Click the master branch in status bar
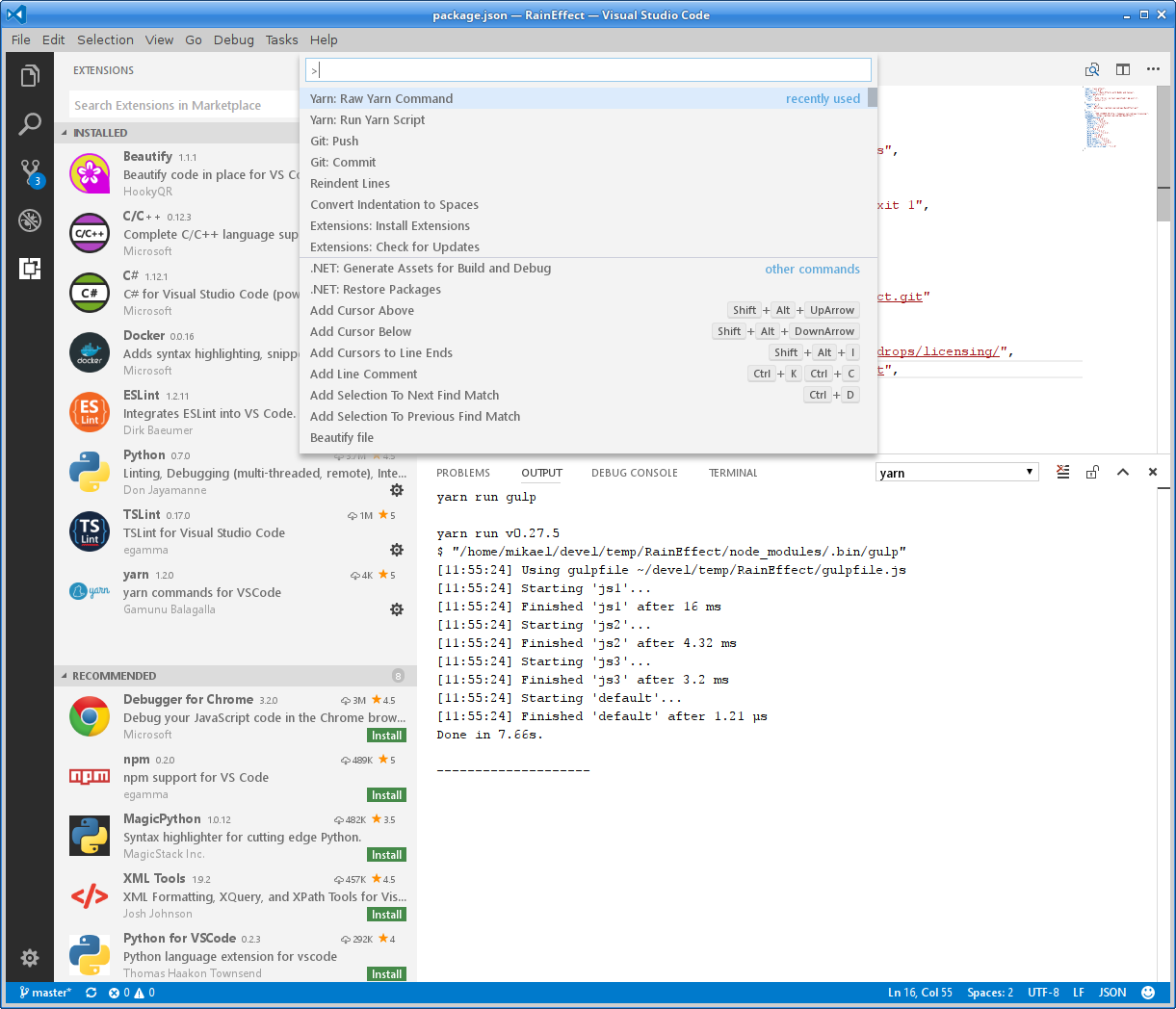Viewport: 1176px width, 1009px height. (44, 993)
